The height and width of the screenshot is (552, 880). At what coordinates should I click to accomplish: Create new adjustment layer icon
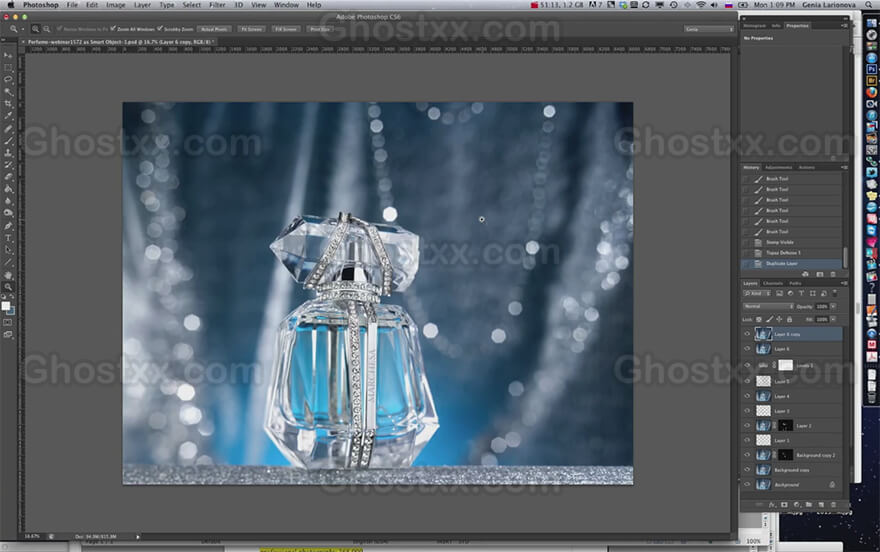(796, 505)
